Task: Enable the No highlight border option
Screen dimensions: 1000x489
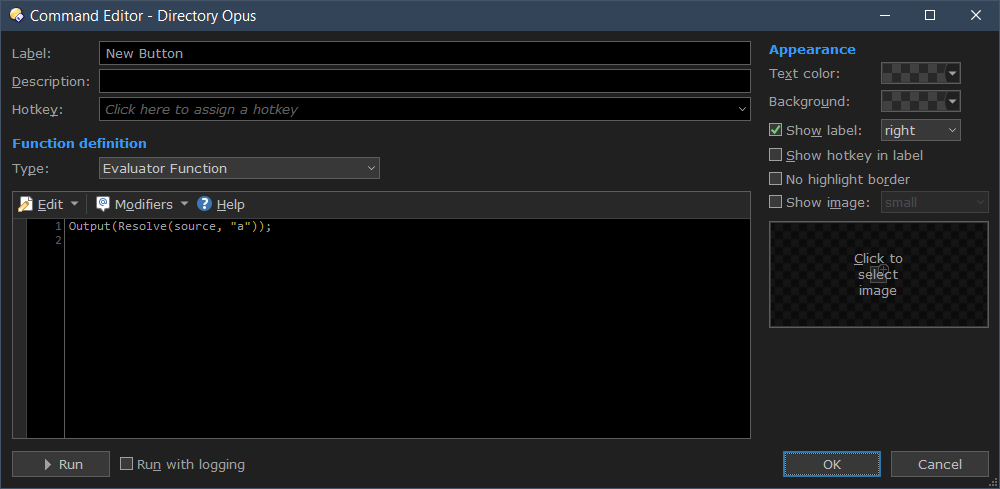Action: click(x=776, y=179)
